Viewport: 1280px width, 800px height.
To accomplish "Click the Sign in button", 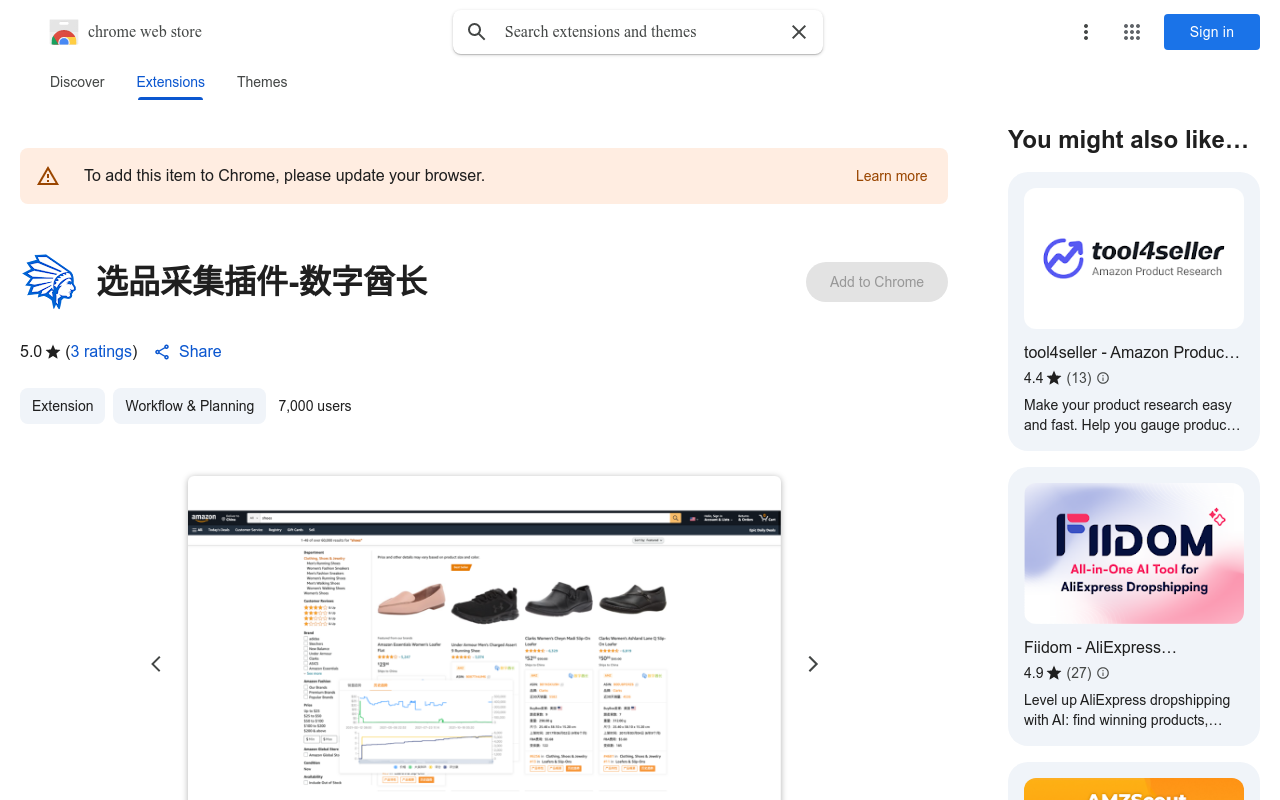I will (x=1212, y=32).
